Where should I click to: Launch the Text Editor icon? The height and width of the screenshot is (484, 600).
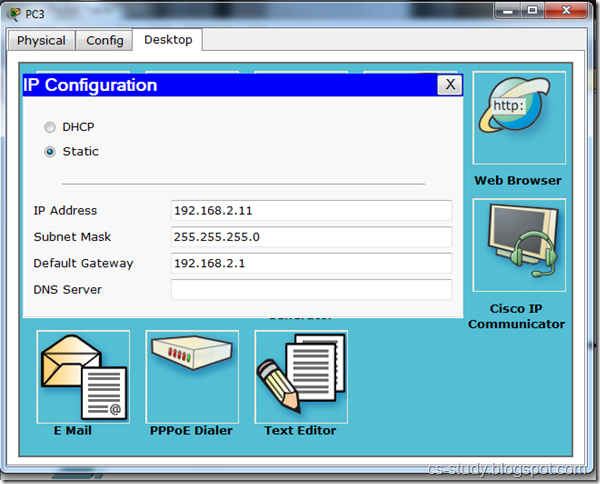[301, 377]
